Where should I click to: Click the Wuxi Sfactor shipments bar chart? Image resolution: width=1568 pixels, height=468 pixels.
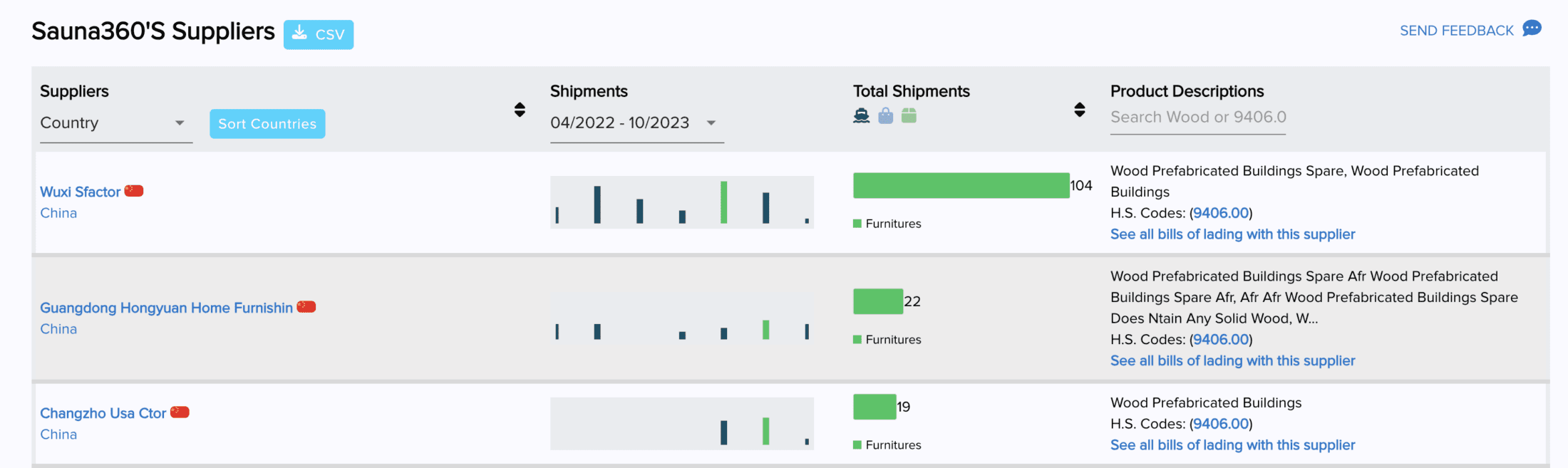click(x=682, y=202)
